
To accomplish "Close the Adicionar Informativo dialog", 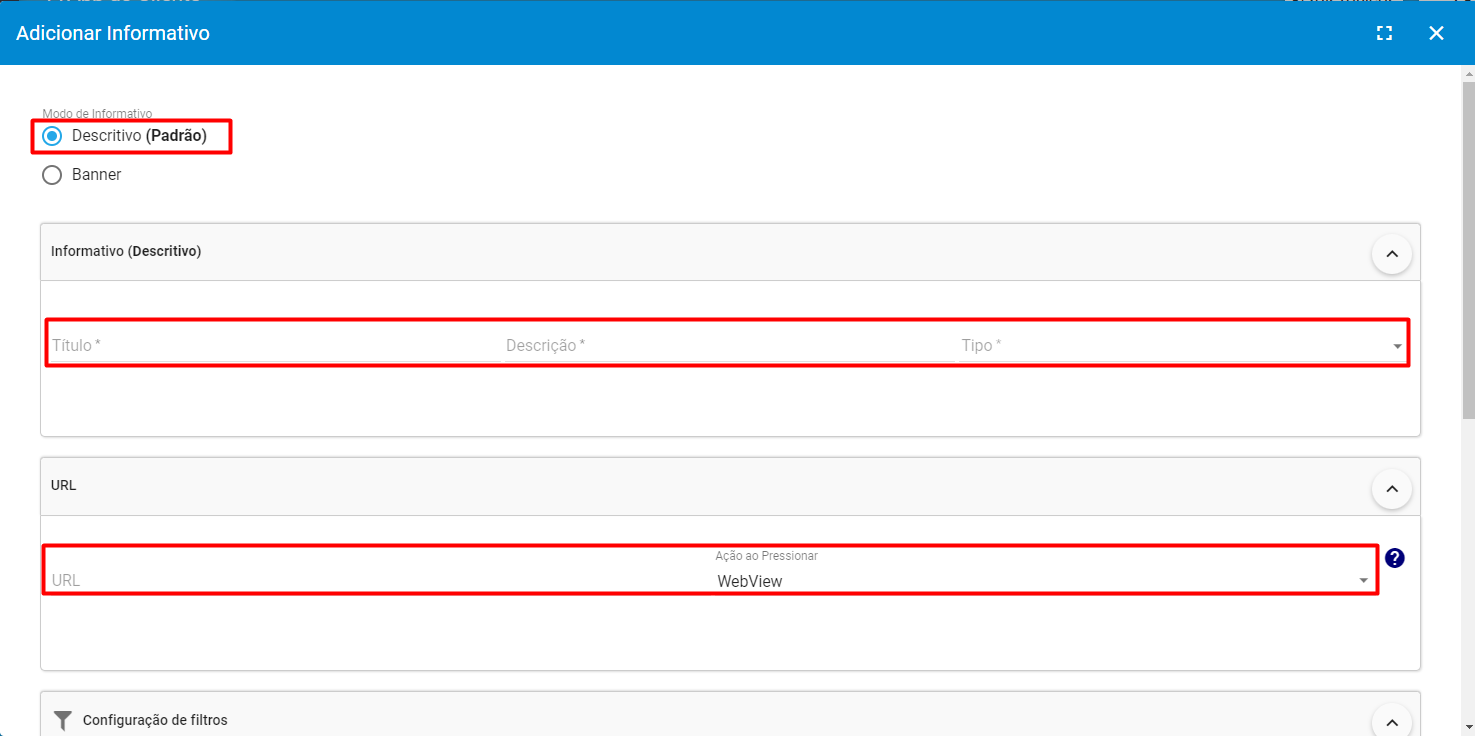I will [x=1436, y=33].
